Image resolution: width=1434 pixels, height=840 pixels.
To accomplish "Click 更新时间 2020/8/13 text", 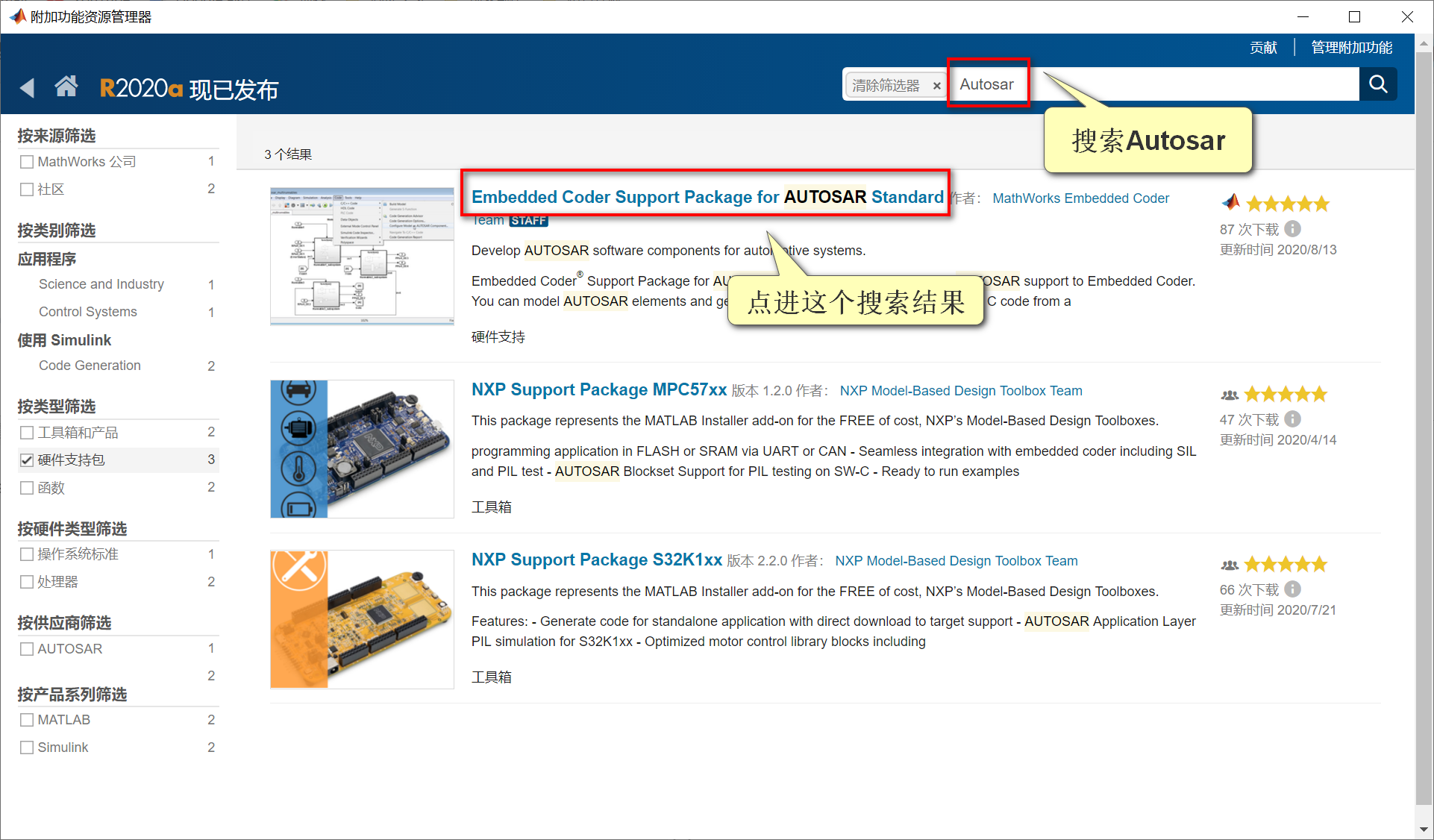I will (1278, 250).
